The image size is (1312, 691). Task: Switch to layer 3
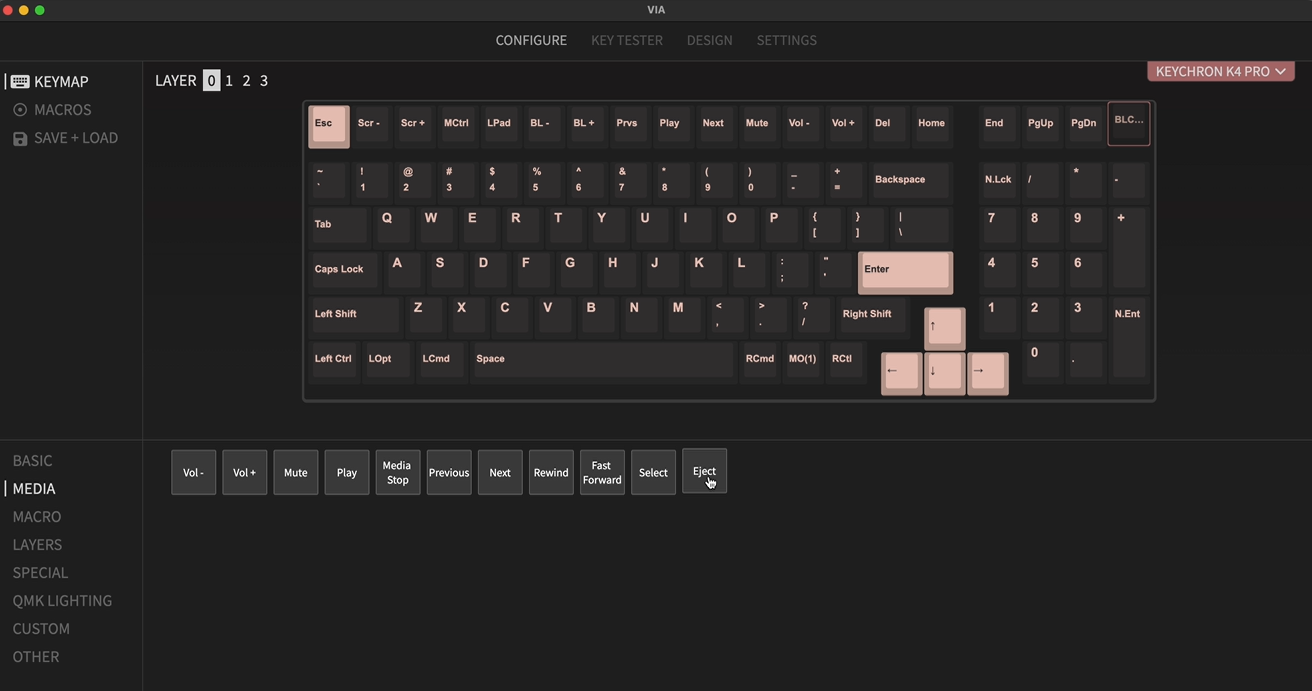(x=264, y=81)
